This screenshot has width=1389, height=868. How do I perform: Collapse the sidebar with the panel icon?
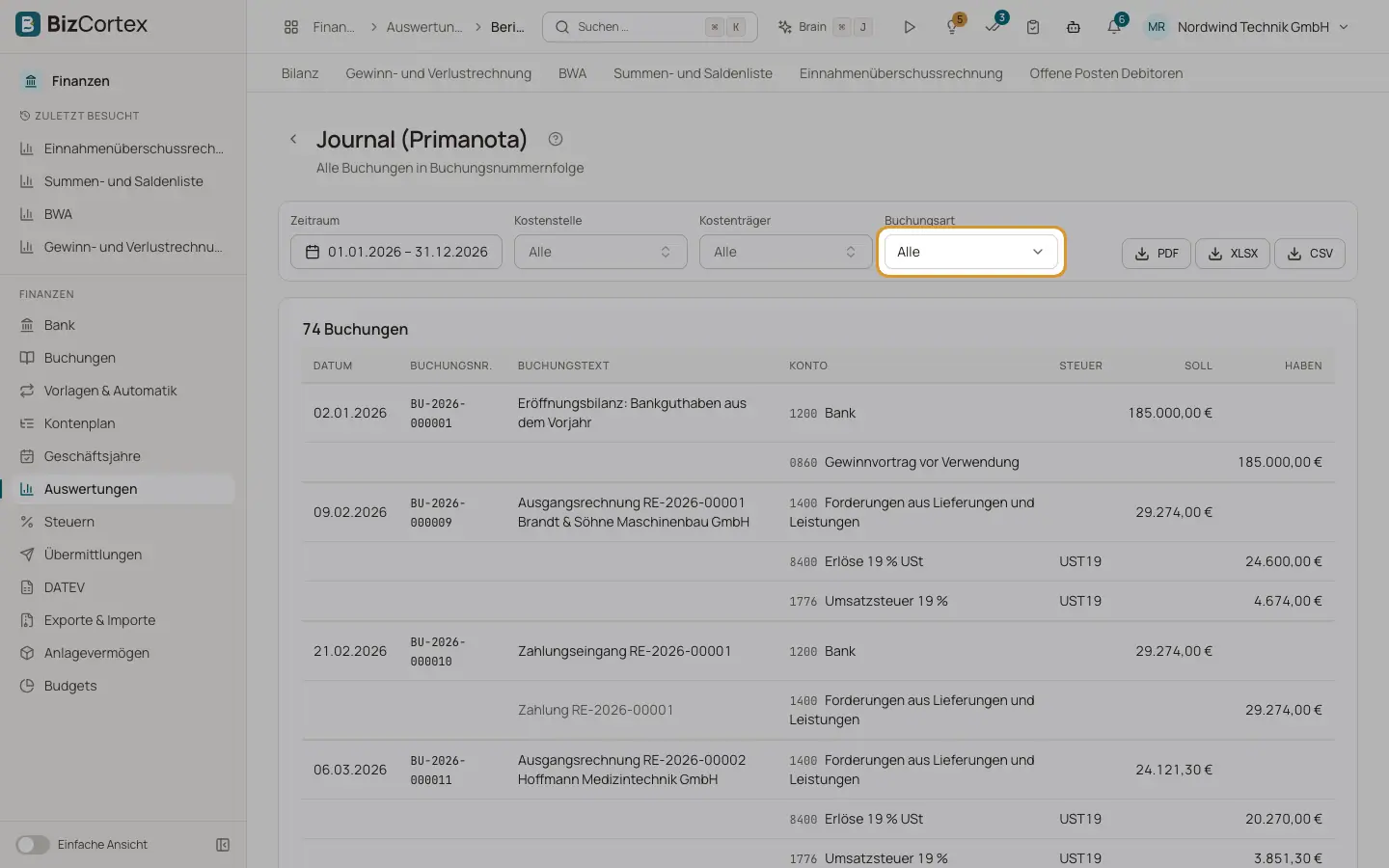(x=223, y=845)
